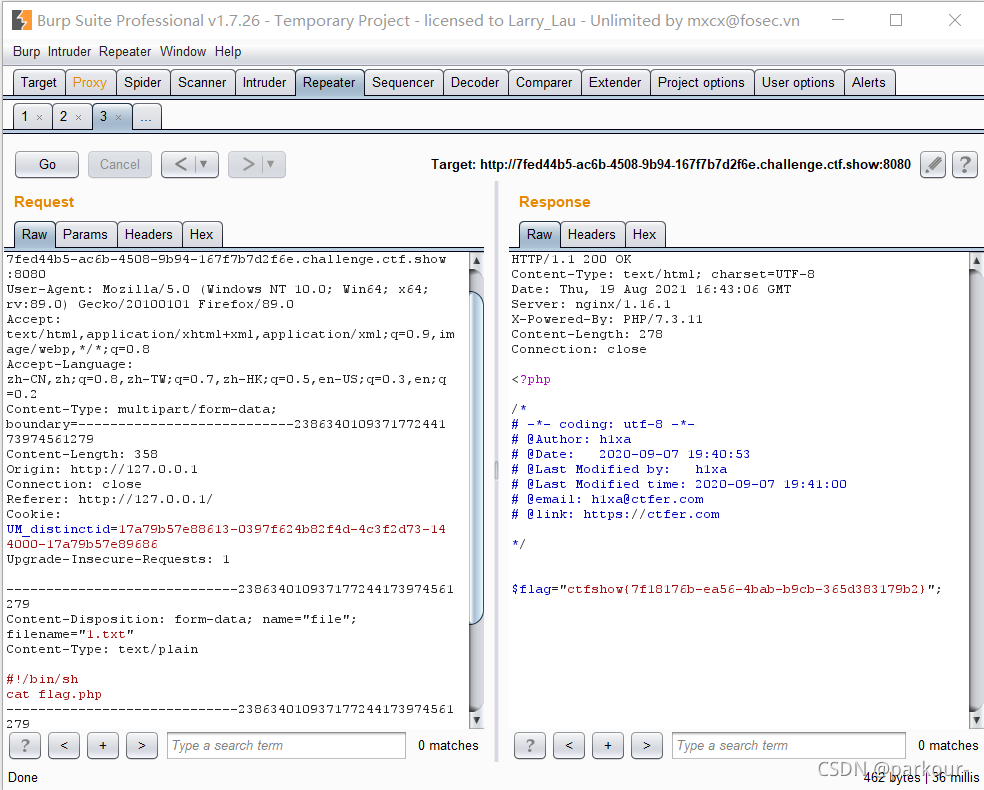Click the Cancel button
The image size is (984, 790).
(120, 164)
